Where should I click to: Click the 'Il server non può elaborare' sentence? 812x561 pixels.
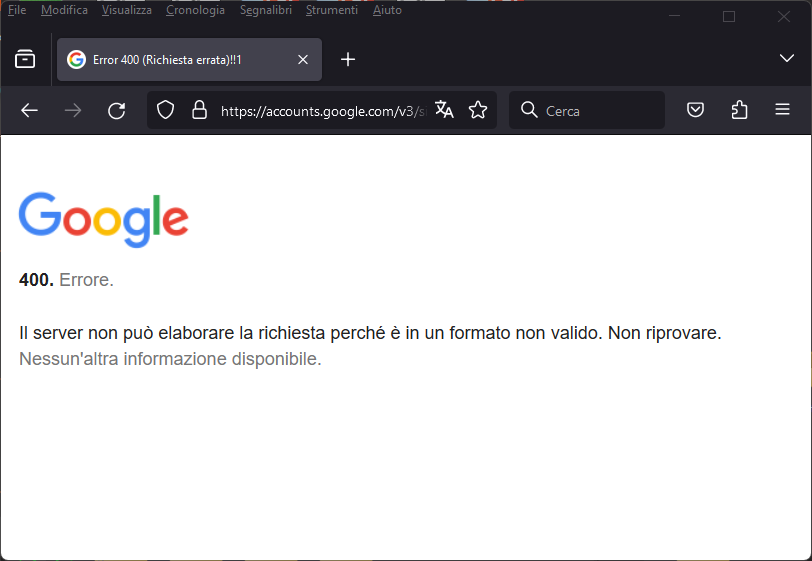point(370,333)
